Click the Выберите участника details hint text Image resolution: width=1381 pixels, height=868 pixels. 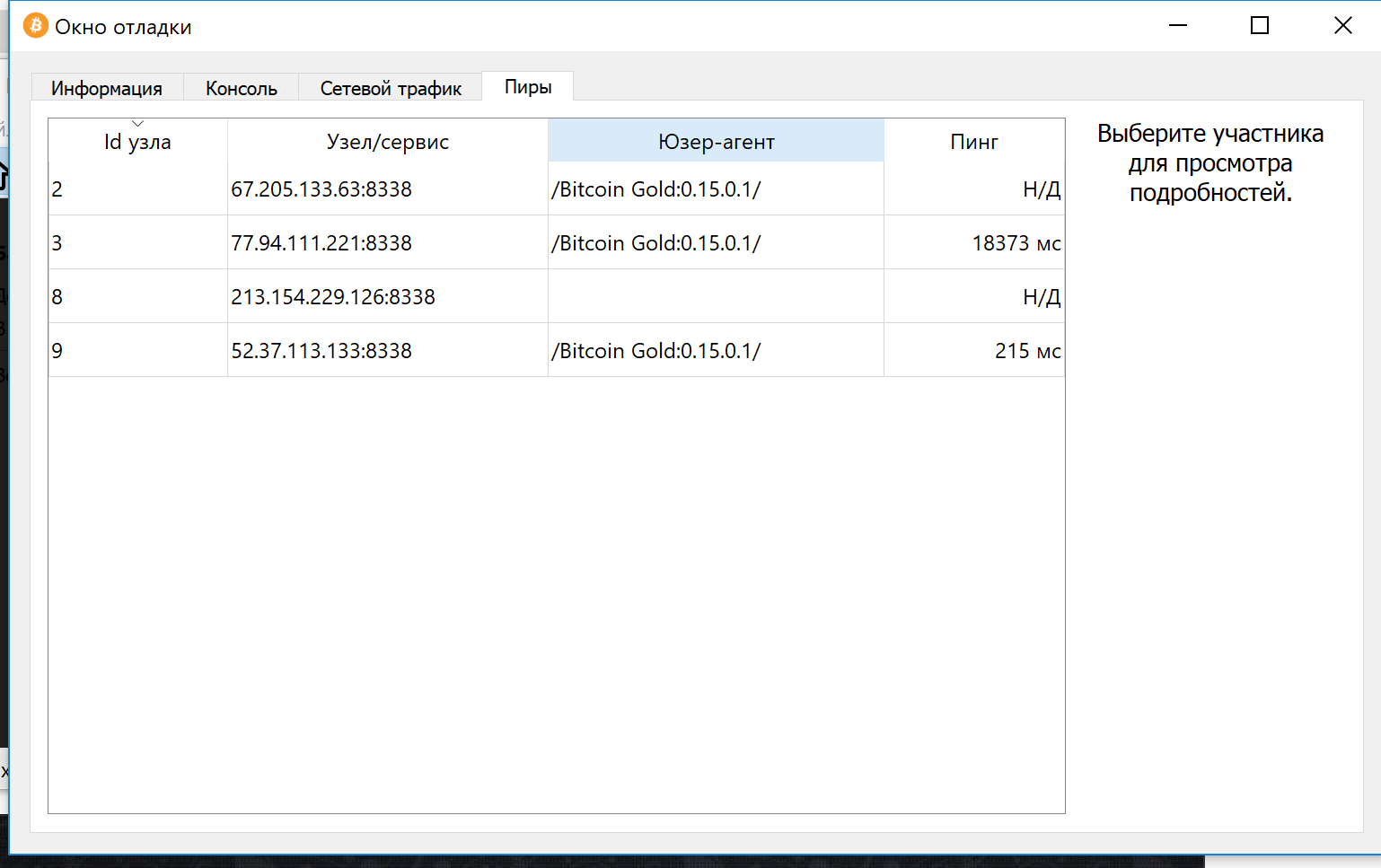click(1210, 162)
